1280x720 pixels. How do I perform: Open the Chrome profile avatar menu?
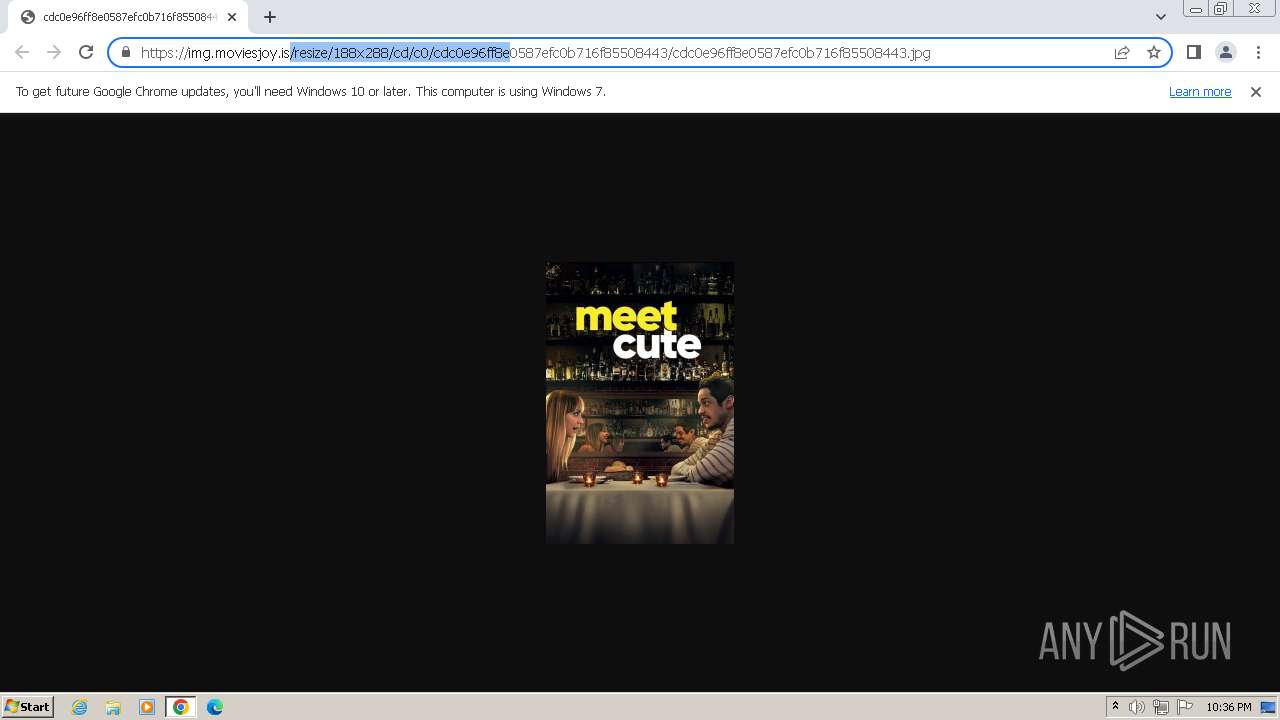1226,52
